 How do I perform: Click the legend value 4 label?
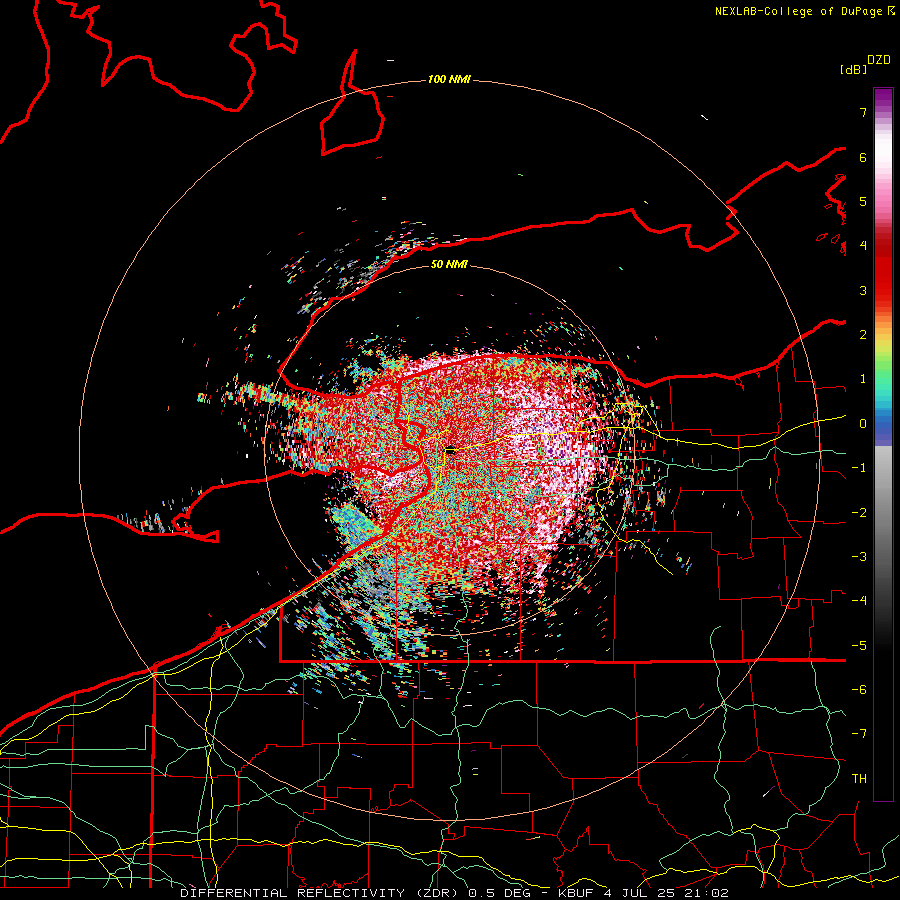863,246
